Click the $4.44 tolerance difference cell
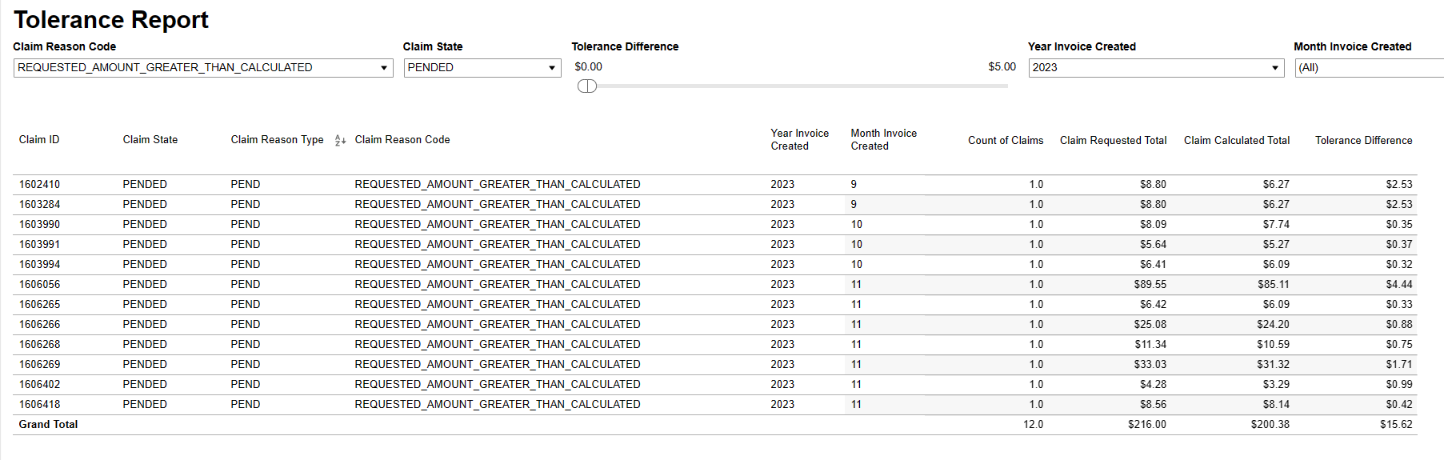Image resolution: width=1444 pixels, height=460 pixels. tap(1399, 284)
